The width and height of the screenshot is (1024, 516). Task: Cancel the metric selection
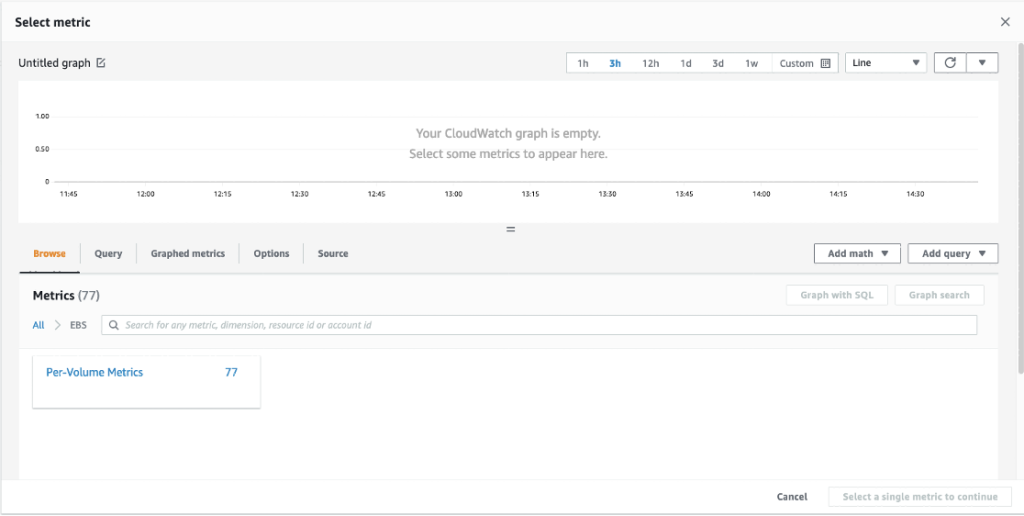tap(792, 496)
